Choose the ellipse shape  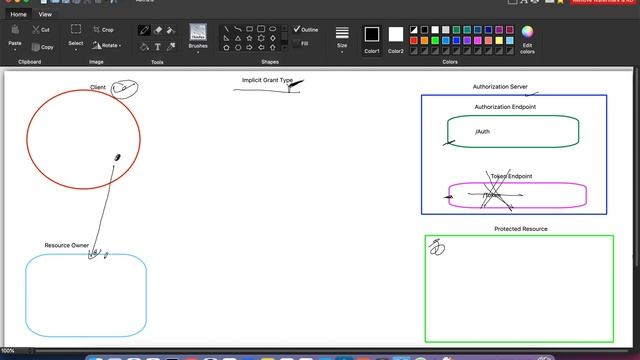272,29
